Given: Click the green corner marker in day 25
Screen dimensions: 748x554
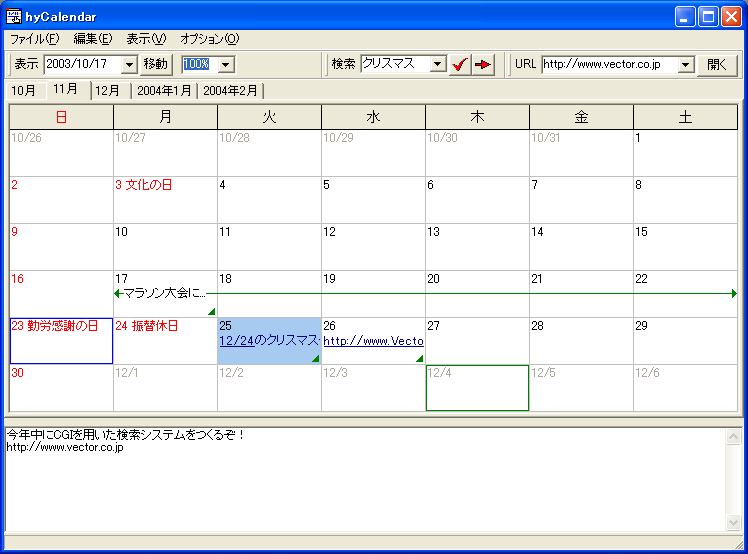Looking at the screenshot, I should [x=316, y=358].
